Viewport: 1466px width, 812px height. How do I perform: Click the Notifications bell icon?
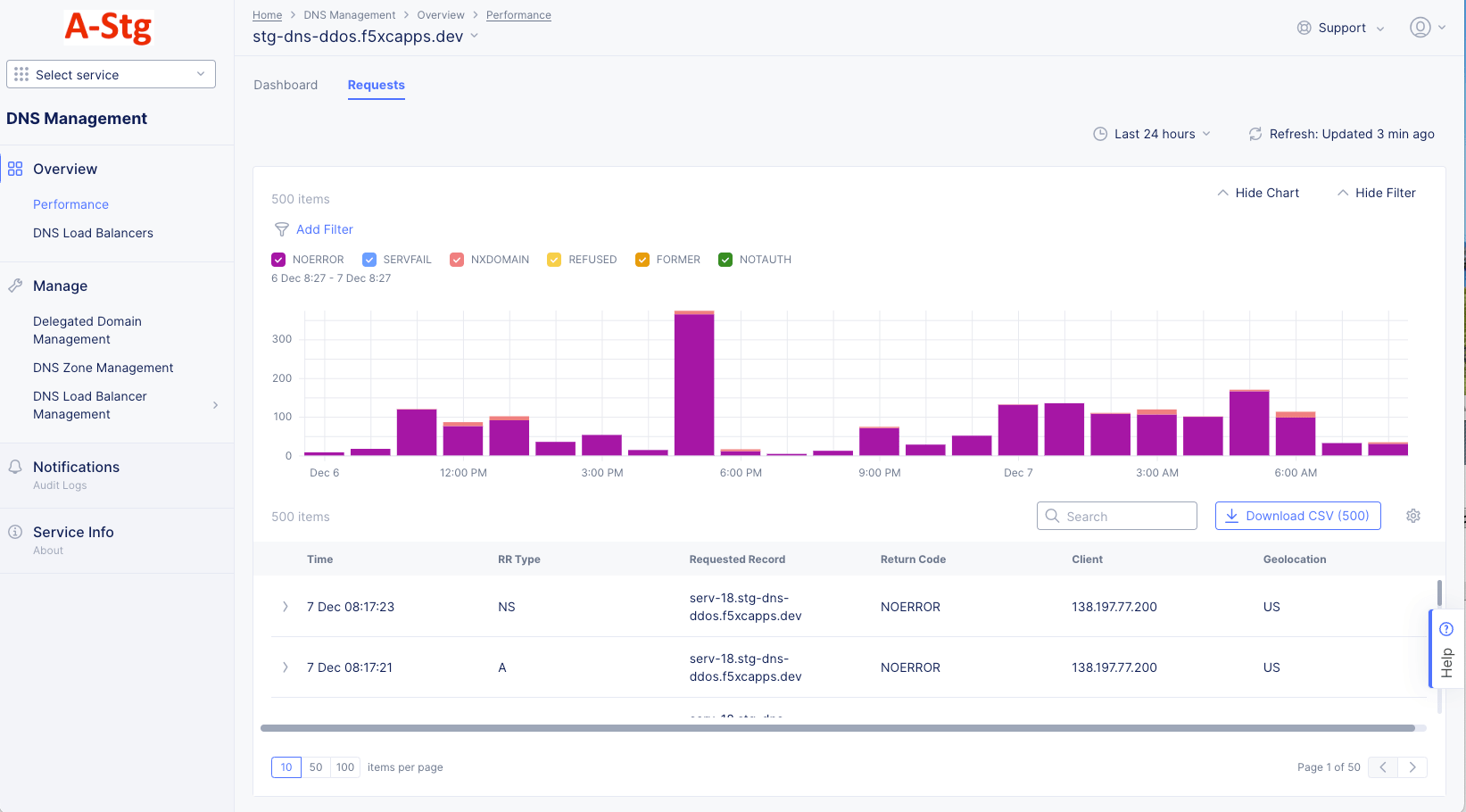point(14,466)
